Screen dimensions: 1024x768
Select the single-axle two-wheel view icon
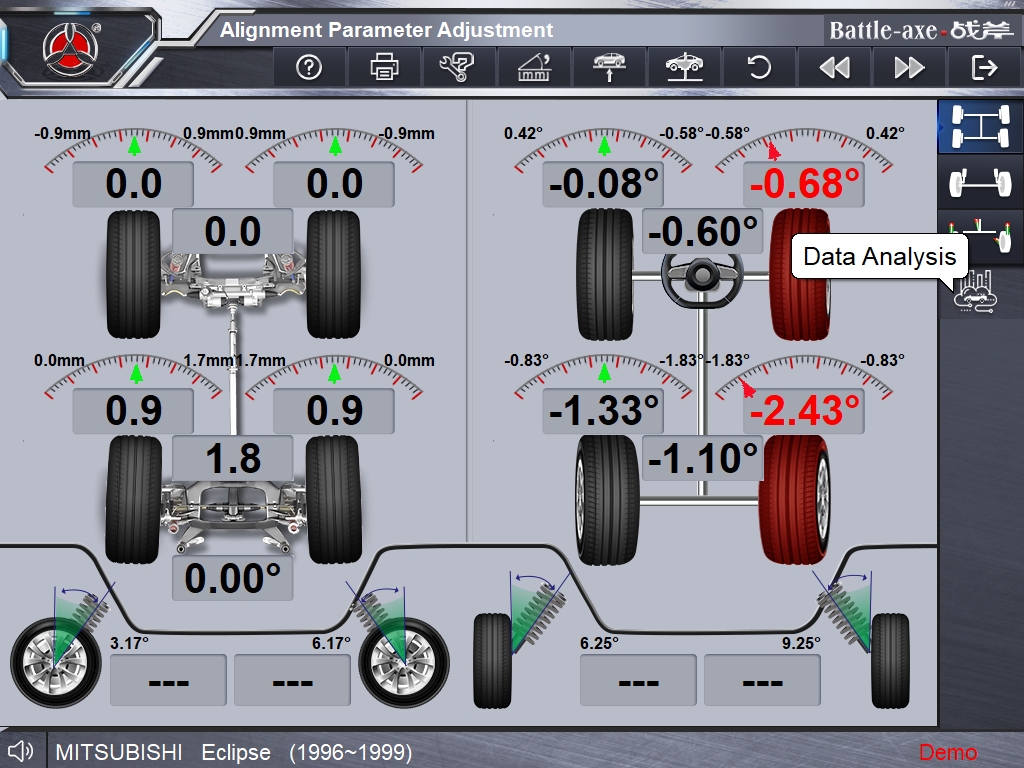click(981, 182)
